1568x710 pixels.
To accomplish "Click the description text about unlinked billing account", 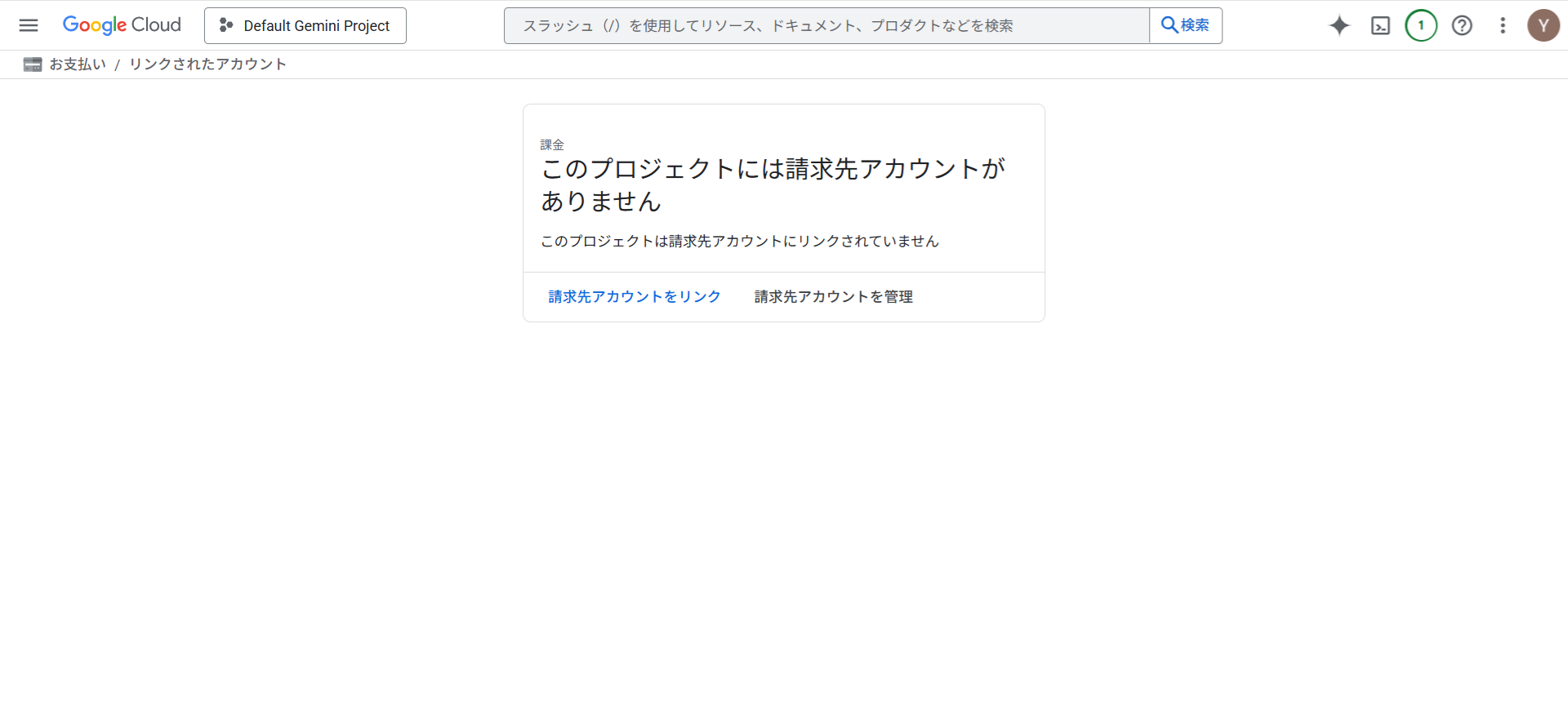I will [x=739, y=242].
